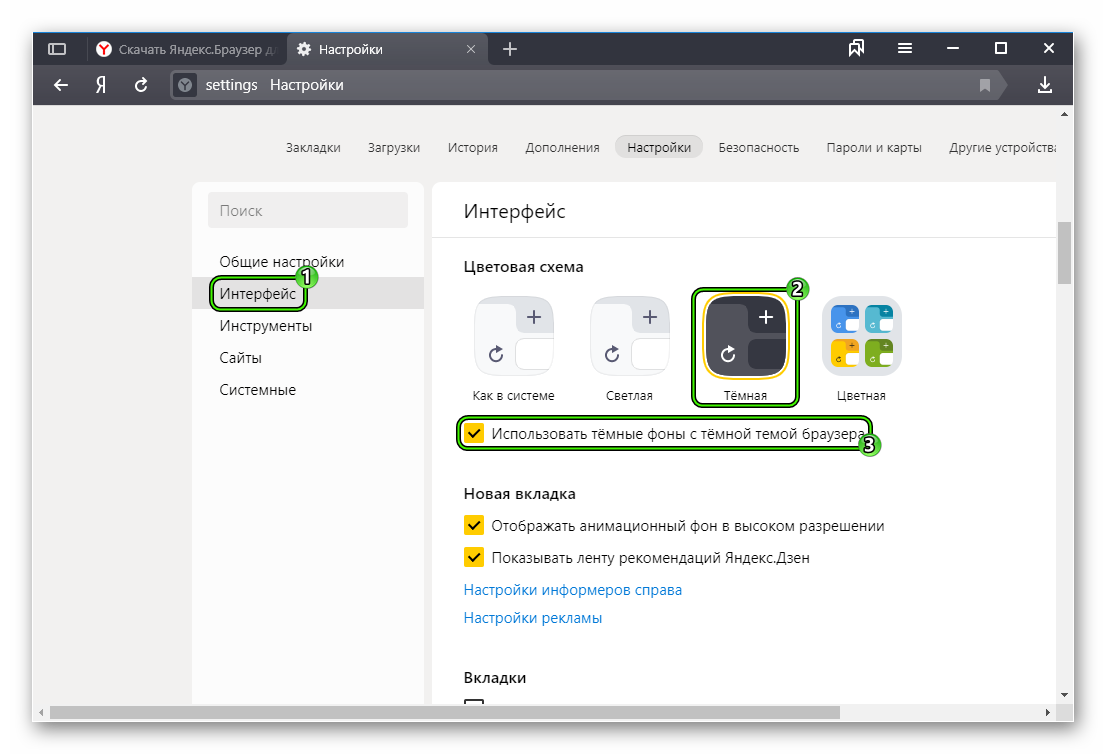Choose the Светлая color scheme thumbnail
The width and height of the screenshot is (1106, 754).
630,336
